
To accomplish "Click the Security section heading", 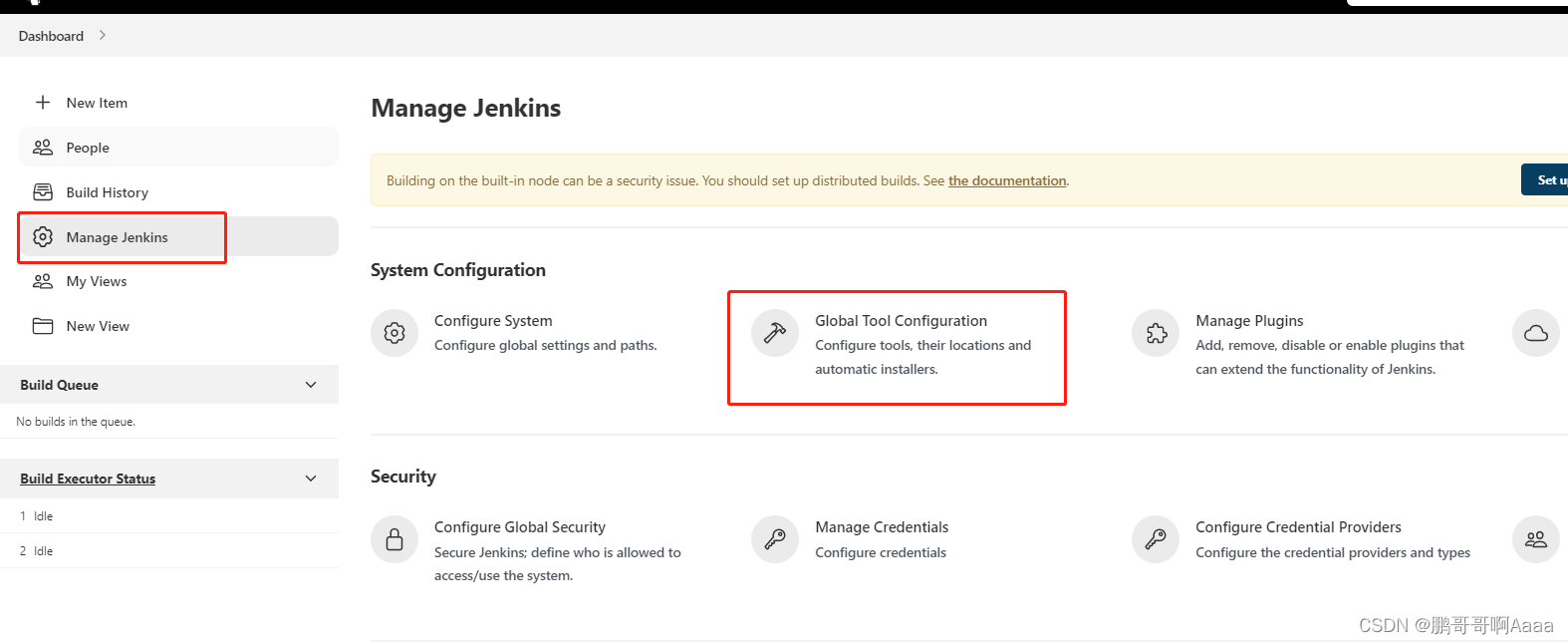I will [403, 477].
